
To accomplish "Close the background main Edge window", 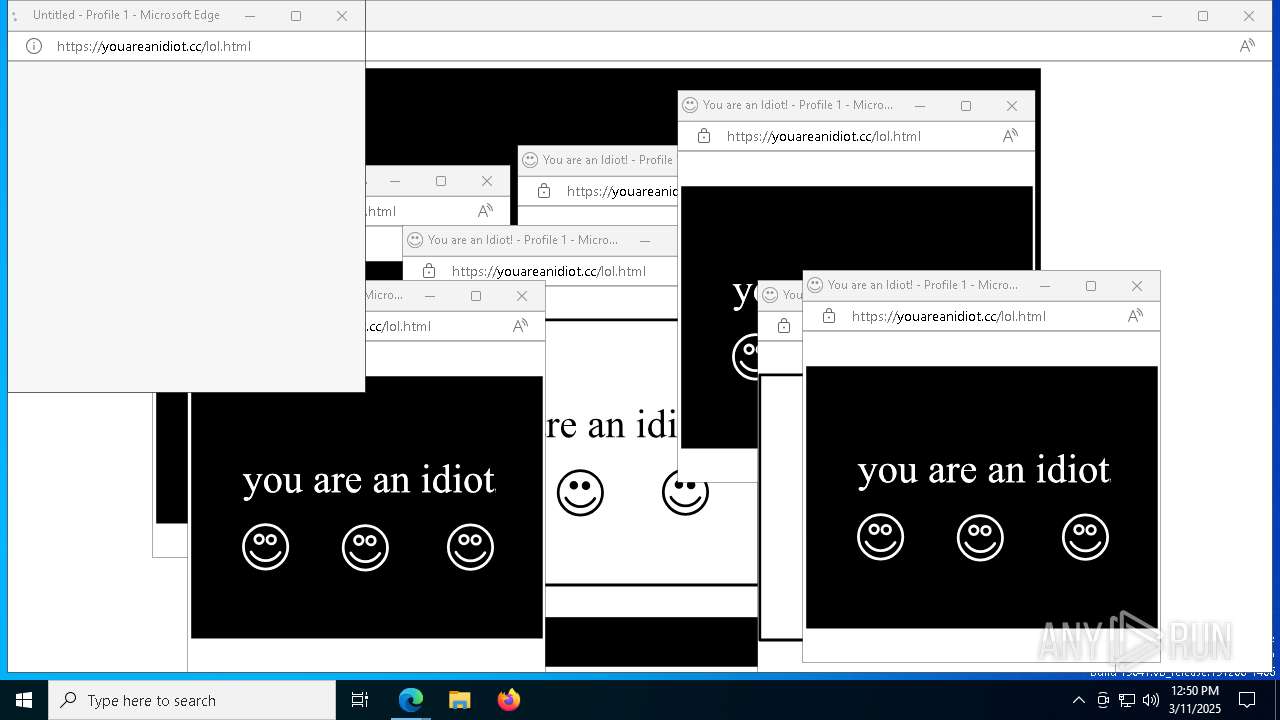I will coord(1249,16).
